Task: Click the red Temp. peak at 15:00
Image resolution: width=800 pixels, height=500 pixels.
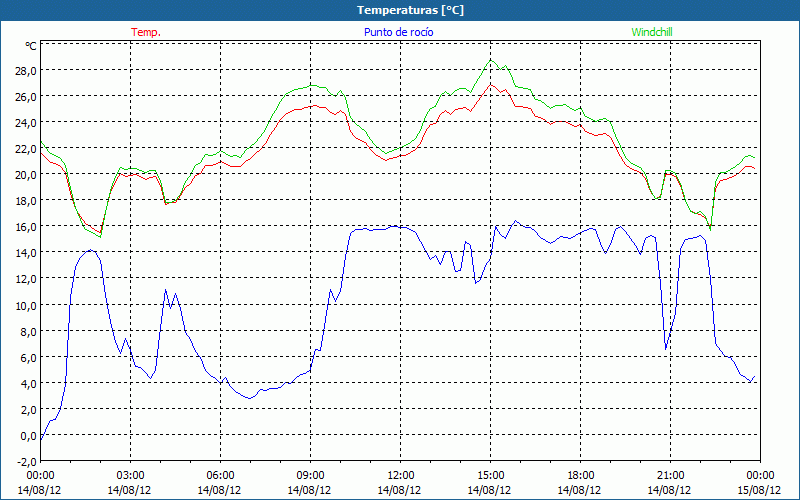Action: point(490,85)
